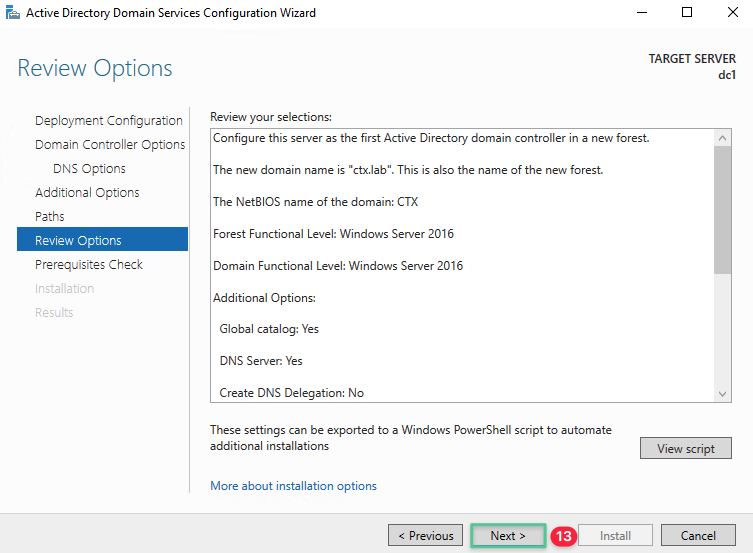Click 'Additional Options:' heading in review box

pos(264,298)
